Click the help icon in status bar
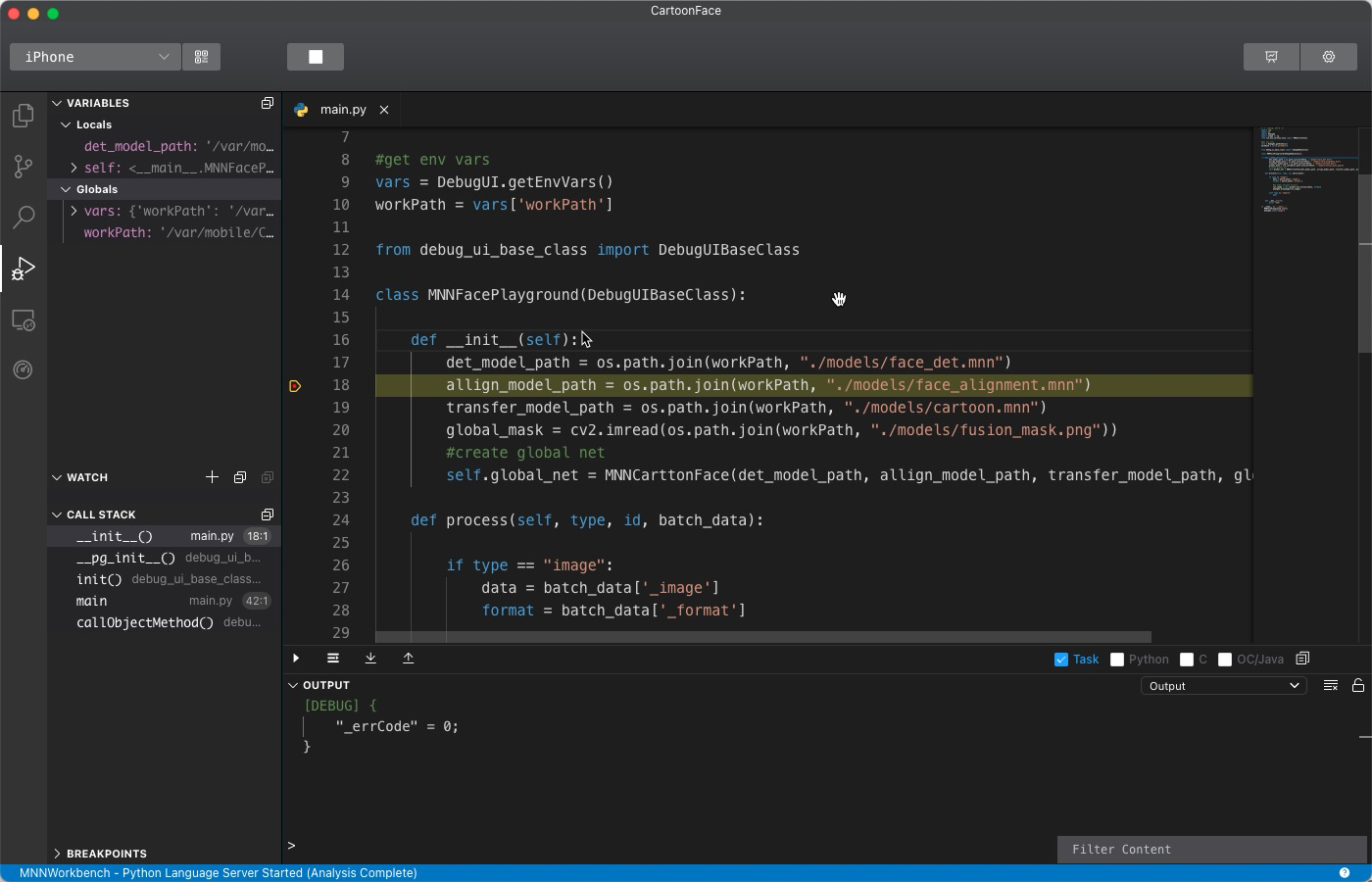Image resolution: width=1372 pixels, height=882 pixels. [x=1345, y=873]
